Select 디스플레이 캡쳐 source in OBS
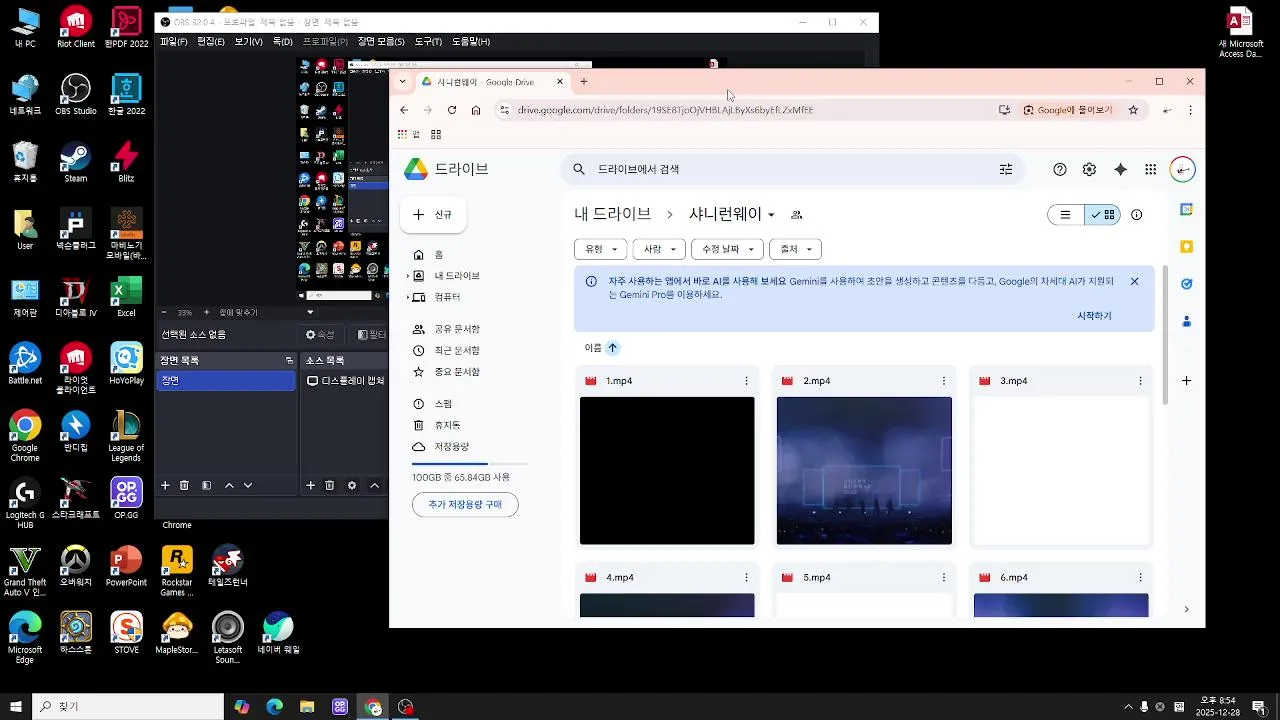This screenshot has height=720, width=1280. pyautogui.click(x=345, y=381)
